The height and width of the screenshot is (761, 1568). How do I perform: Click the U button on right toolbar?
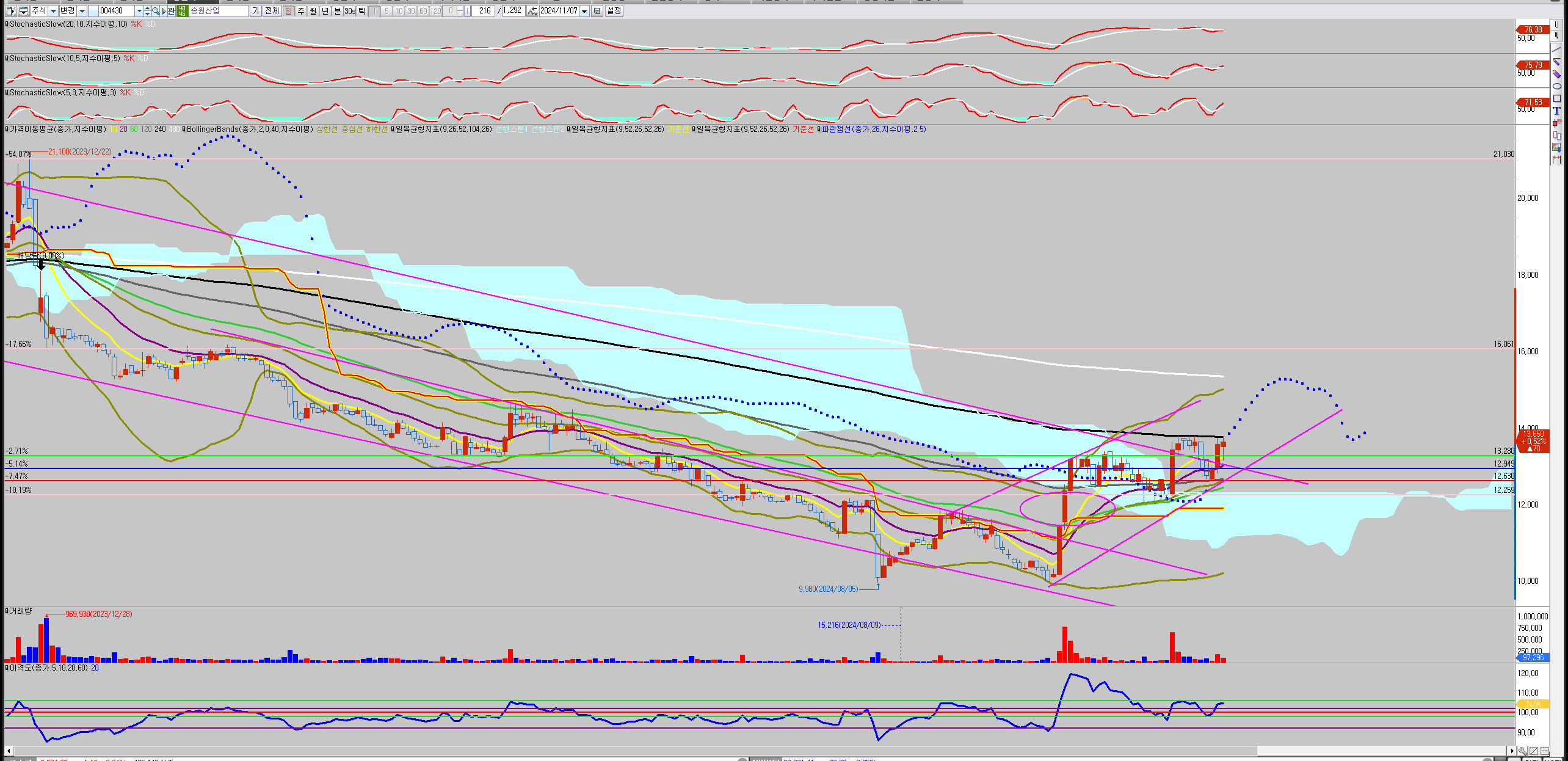(1556, 24)
